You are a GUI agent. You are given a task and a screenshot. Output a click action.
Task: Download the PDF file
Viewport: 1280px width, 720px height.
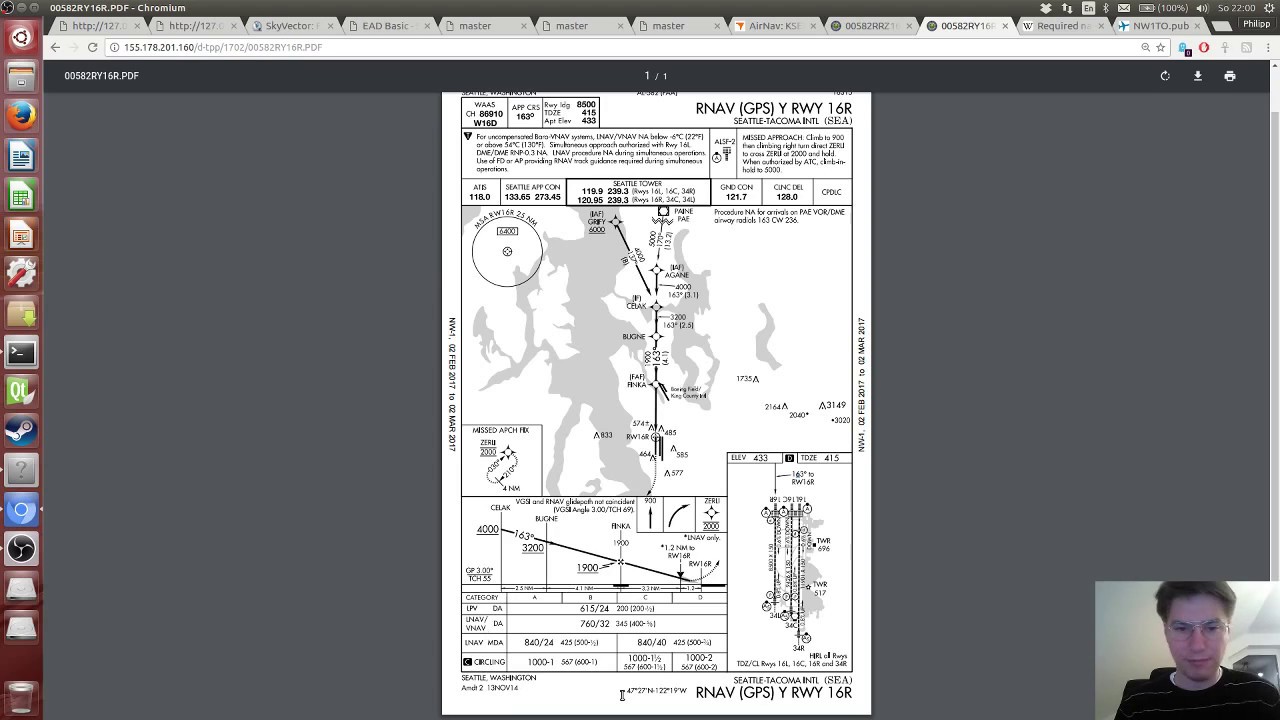pyautogui.click(x=1197, y=76)
